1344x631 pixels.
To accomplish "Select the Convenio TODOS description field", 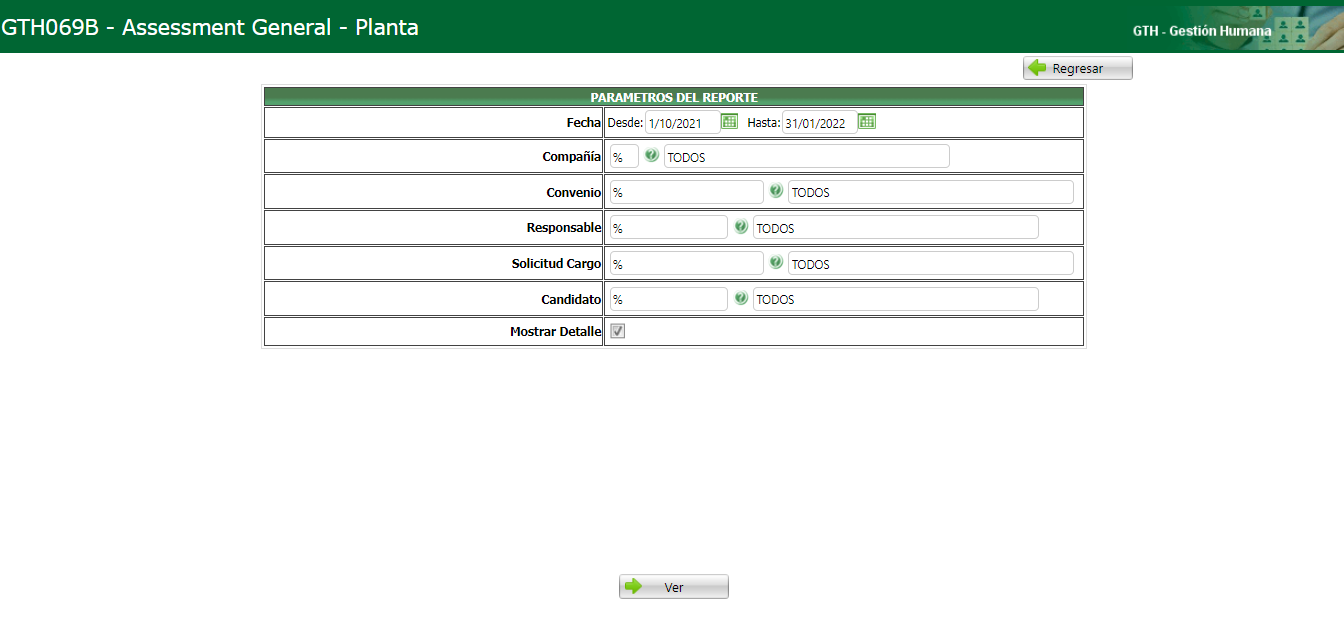I will [x=931, y=192].
